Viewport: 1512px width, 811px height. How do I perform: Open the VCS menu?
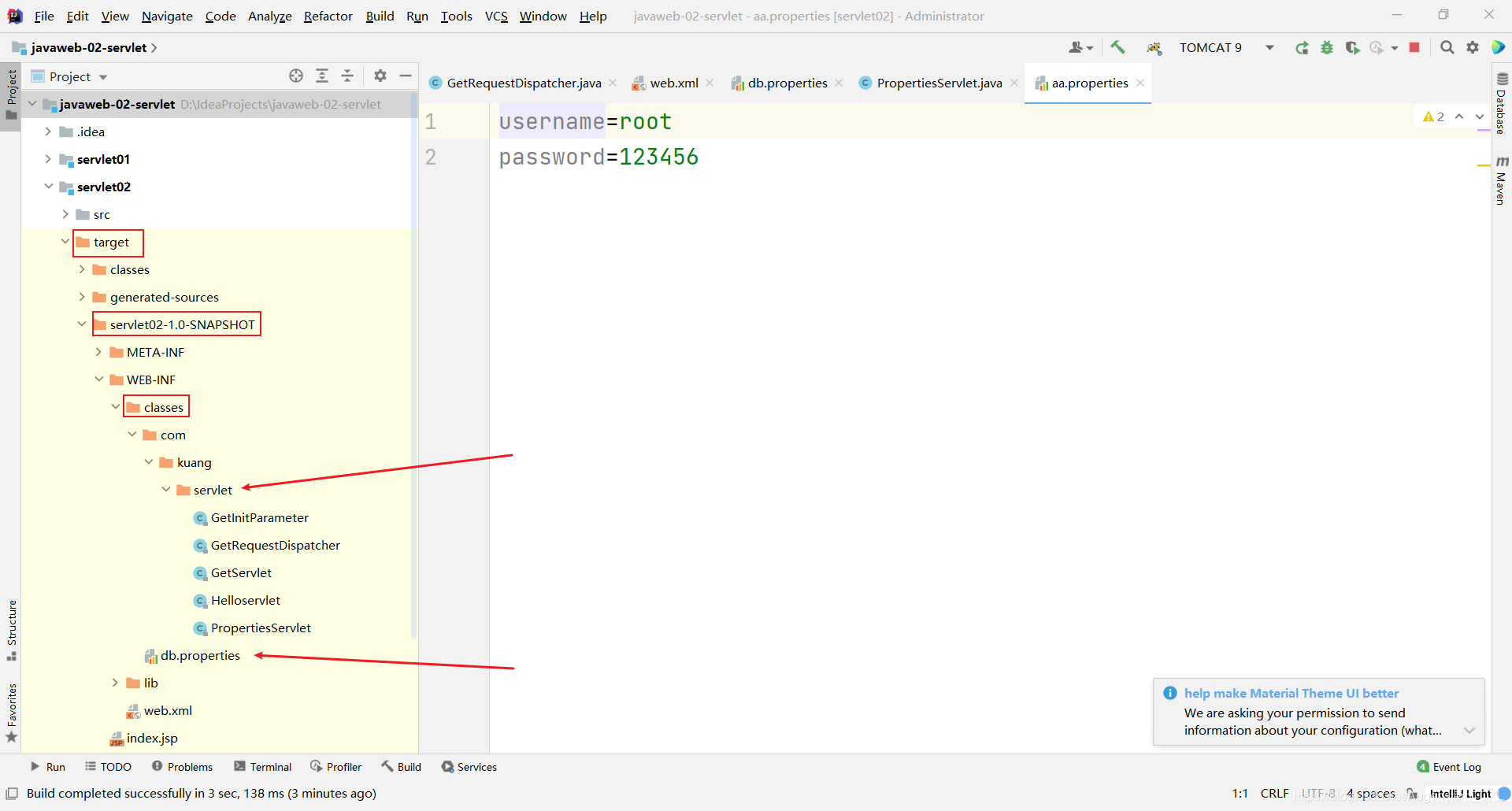[496, 16]
